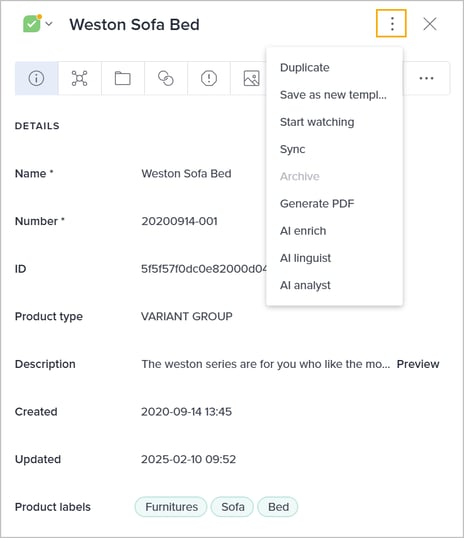Click the vertical three-dot menu button

click(x=391, y=23)
